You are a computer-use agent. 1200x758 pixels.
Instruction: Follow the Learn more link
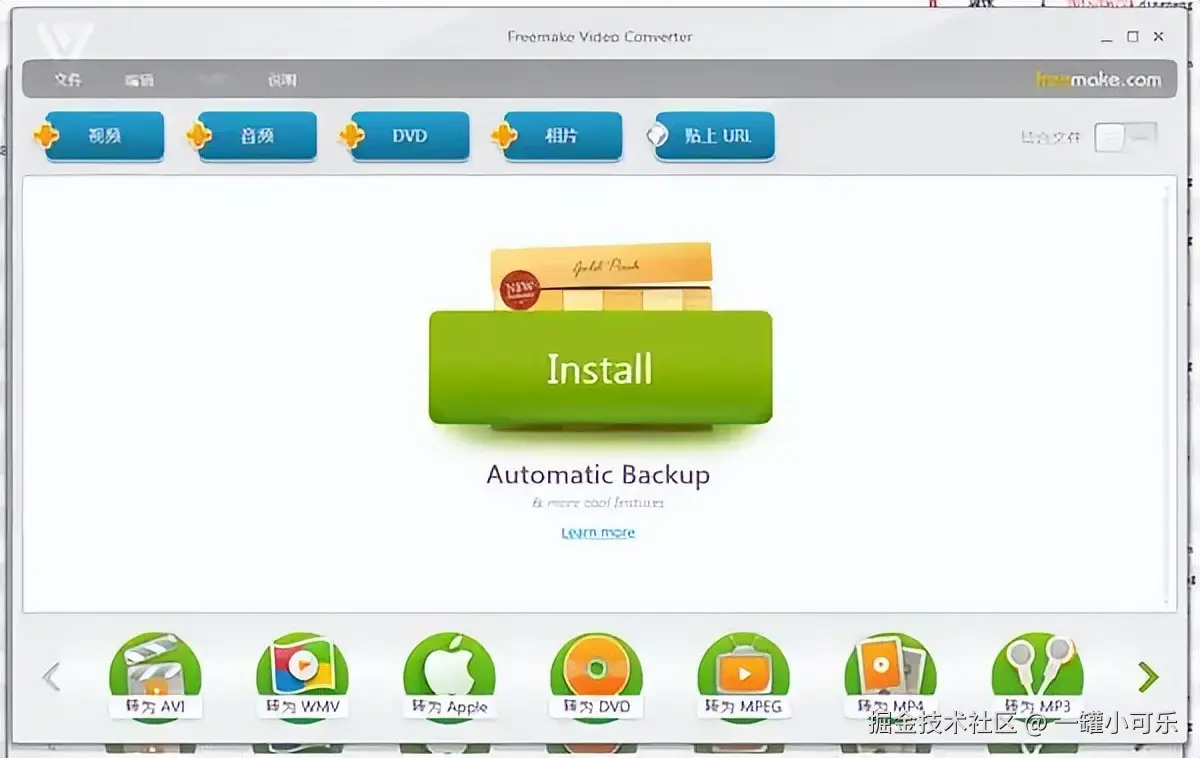coord(598,532)
